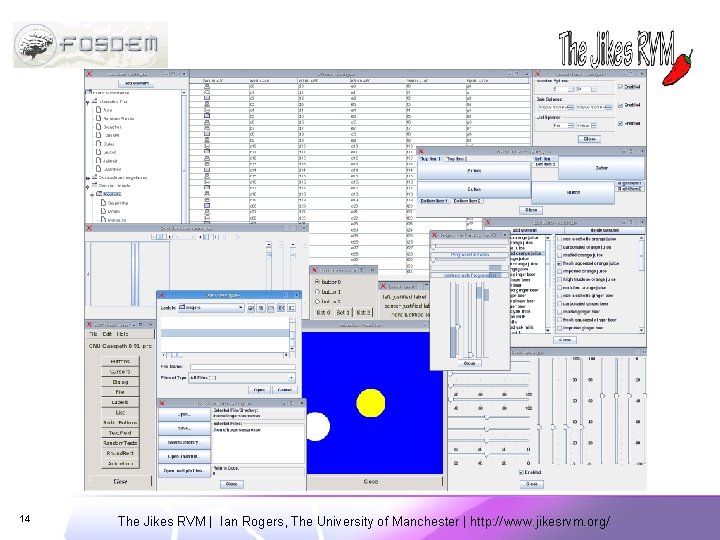Click the highlighted row in the file chooser list

(225, 333)
